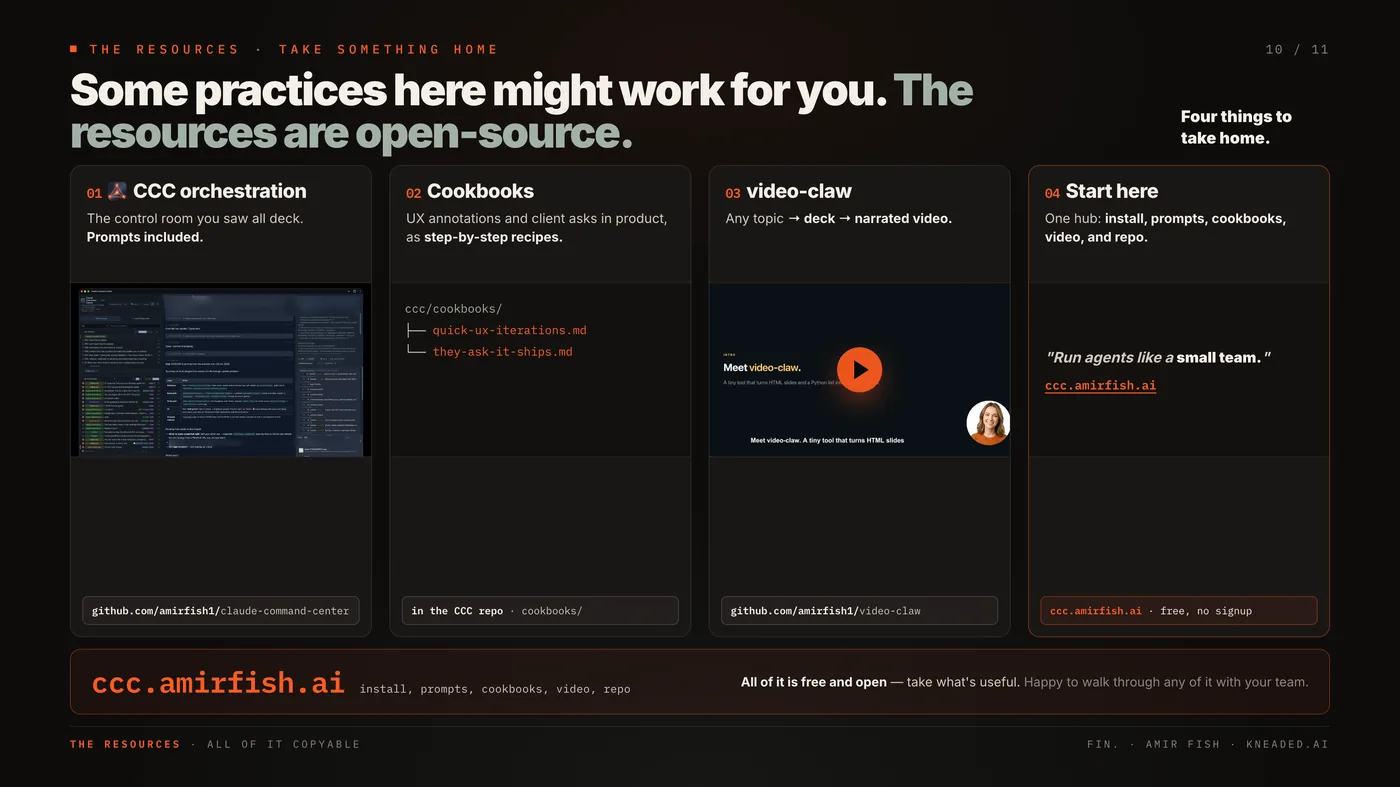Viewport: 1400px width, 787px height.
Task: Click the CCC orchestration logo icon
Action: (x=117, y=191)
